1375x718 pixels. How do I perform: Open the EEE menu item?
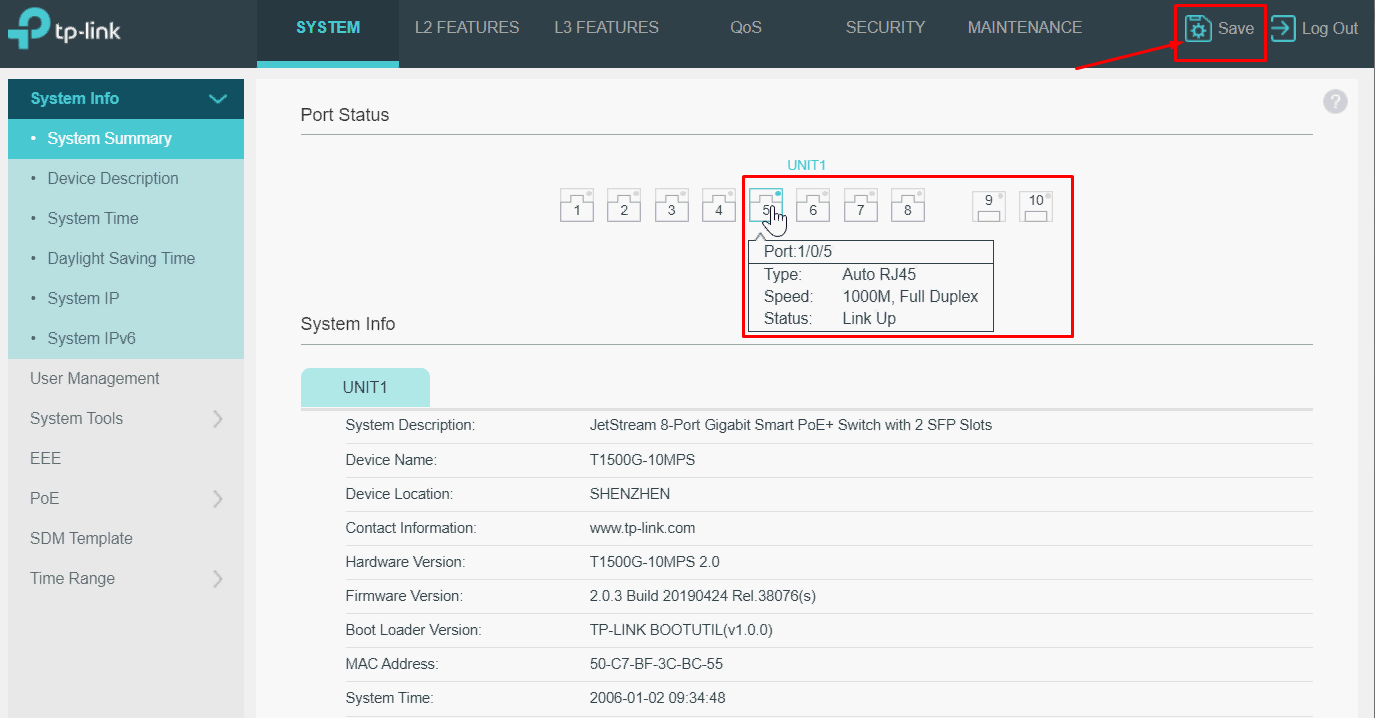126,459
